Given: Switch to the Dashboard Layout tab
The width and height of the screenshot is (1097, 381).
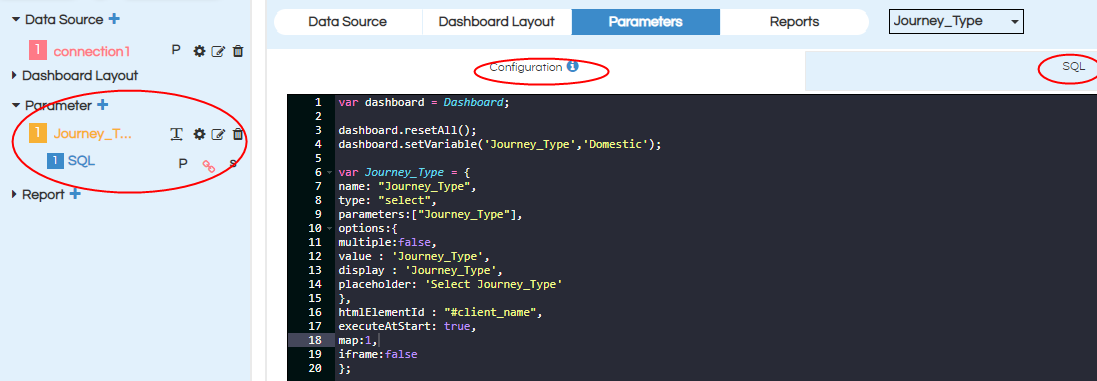Looking at the screenshot, I should pos(497,22).
